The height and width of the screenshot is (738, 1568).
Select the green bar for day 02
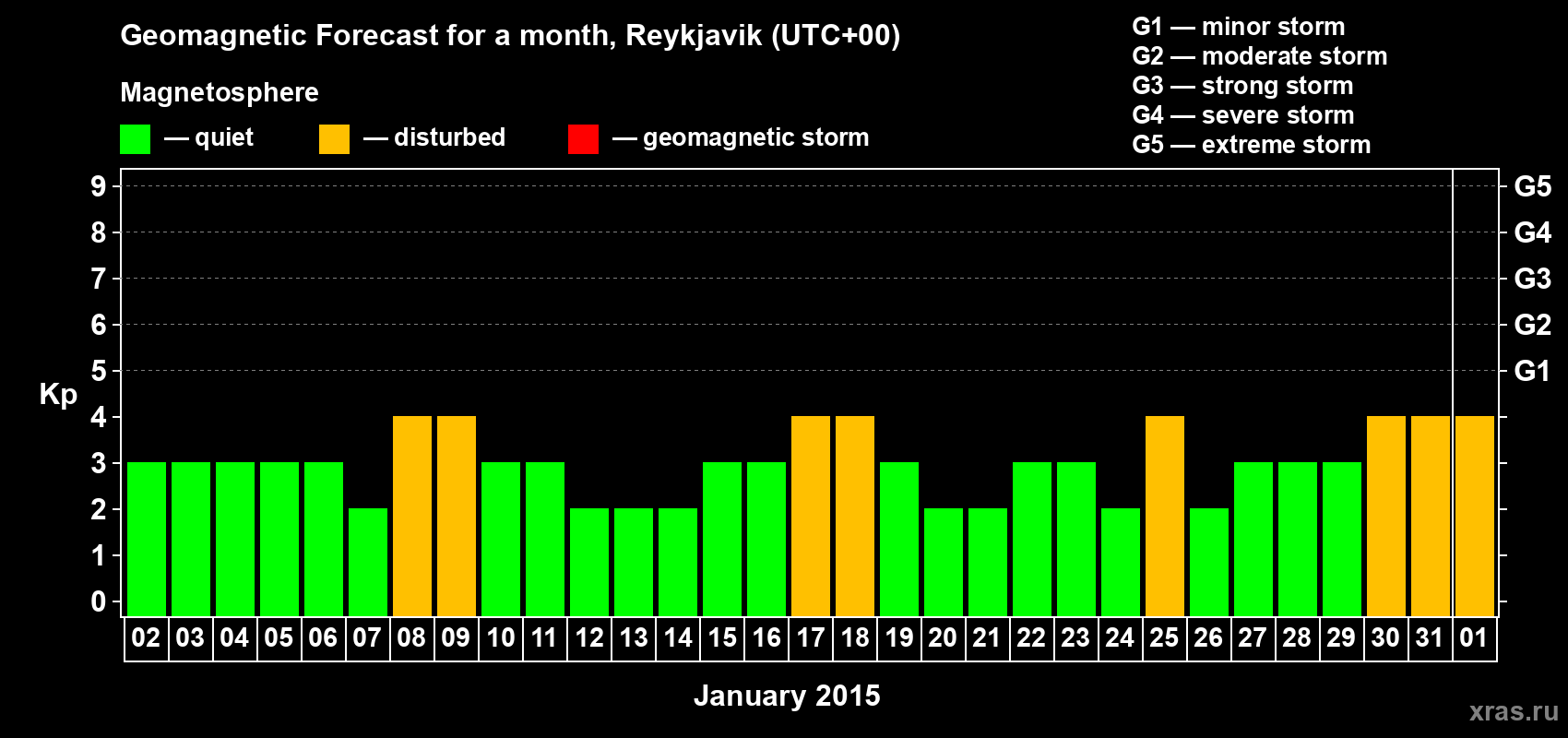pyautogui.click(x=147, y=539)
